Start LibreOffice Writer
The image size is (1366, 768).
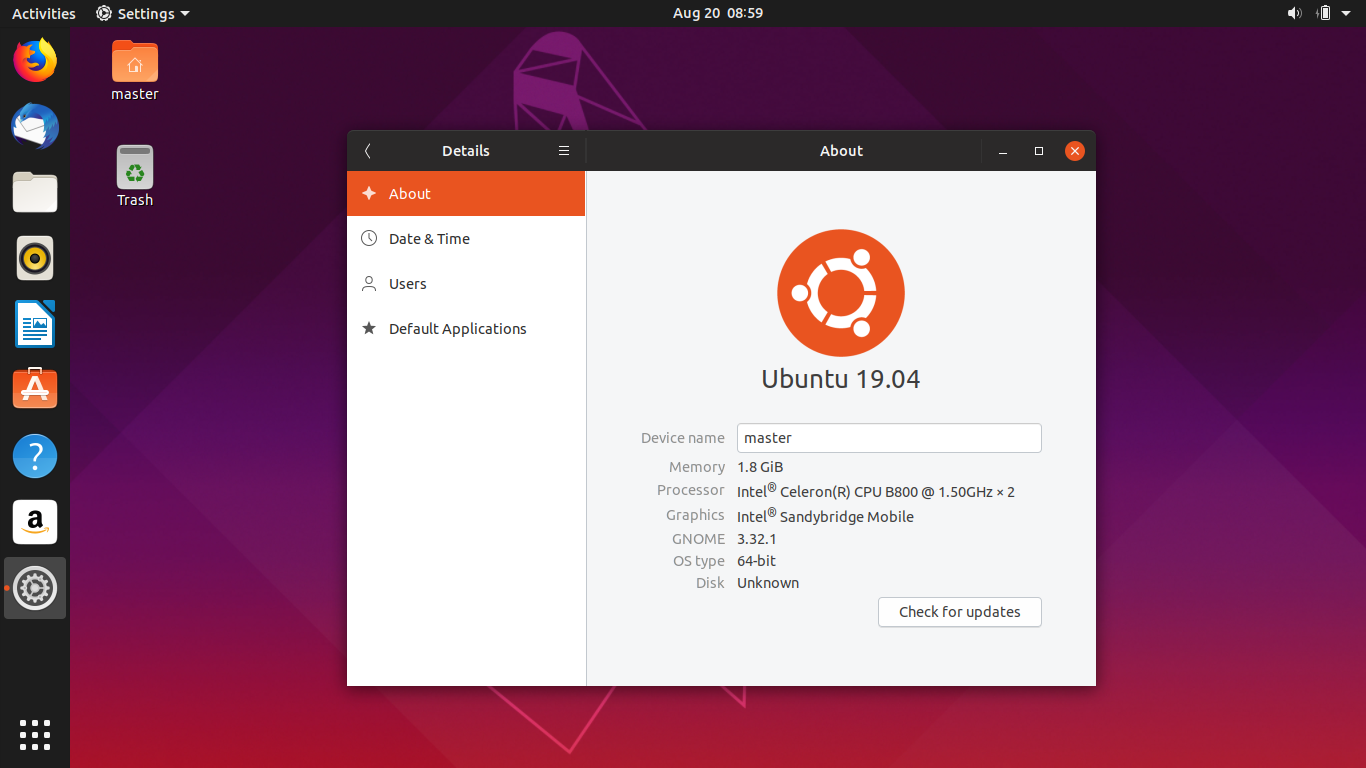coord(34,324)
